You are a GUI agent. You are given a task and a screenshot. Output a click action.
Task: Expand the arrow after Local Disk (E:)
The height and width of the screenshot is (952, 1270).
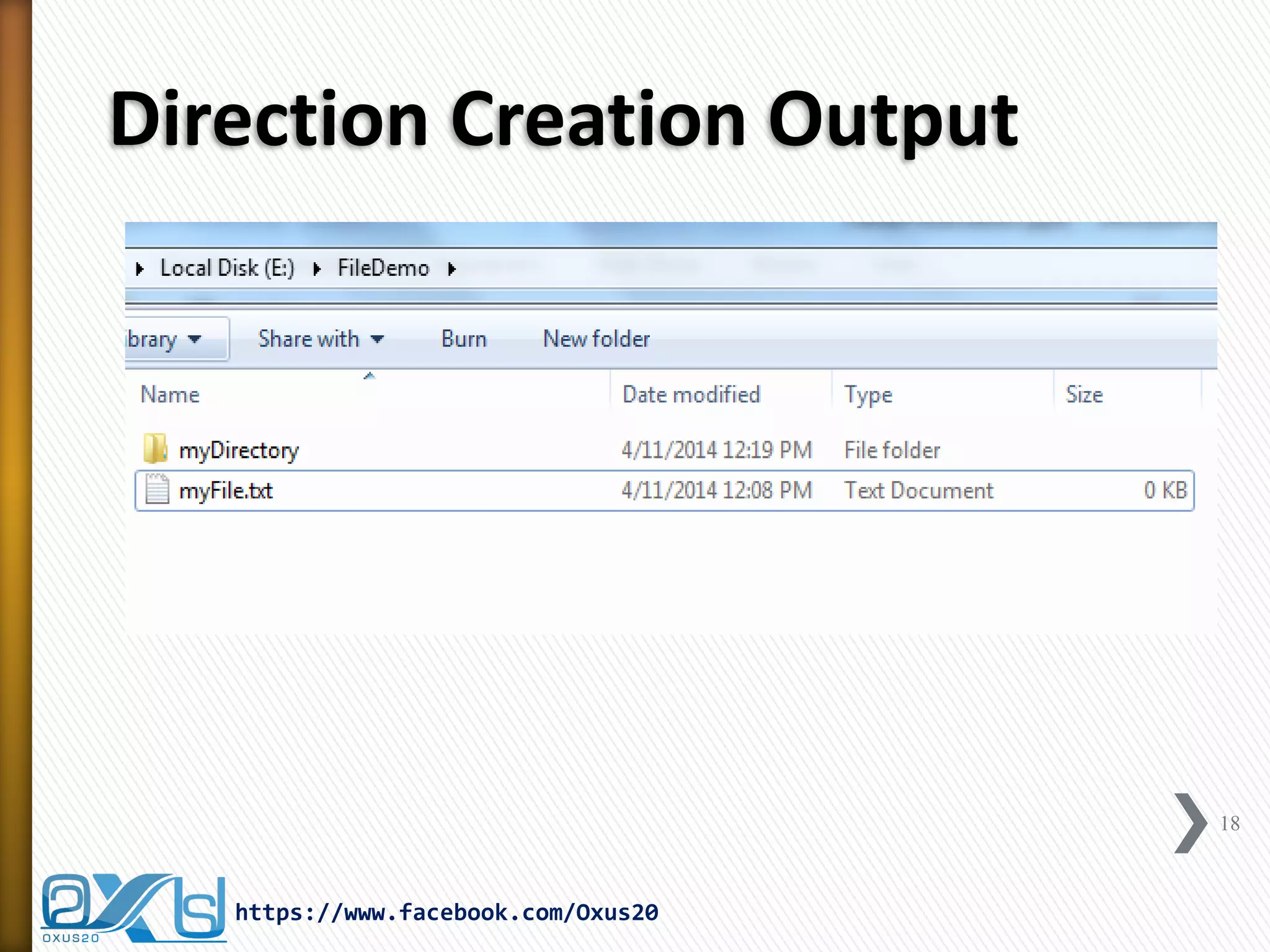click(x=317, y=269)
